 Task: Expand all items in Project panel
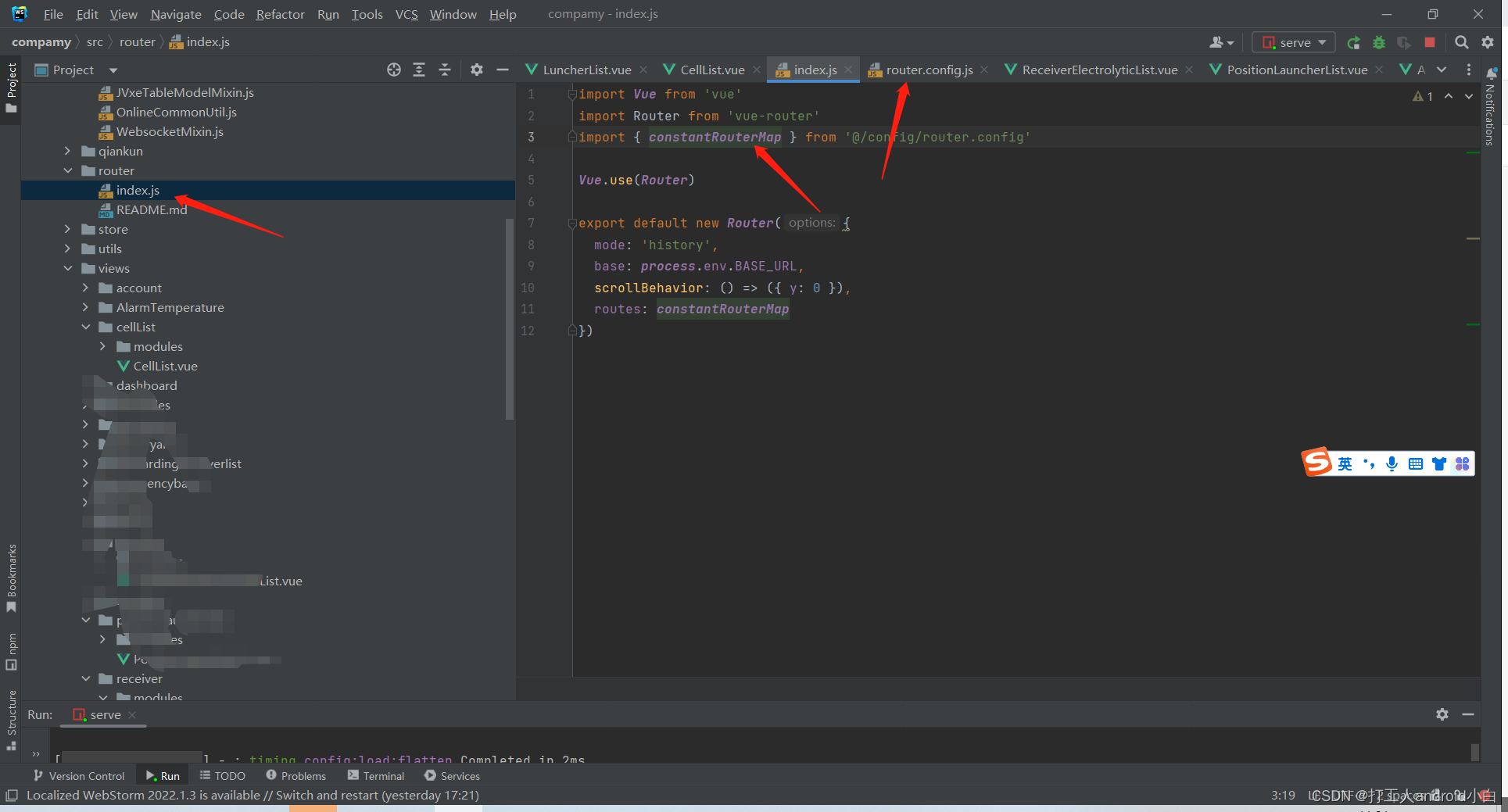click(419, 70)
